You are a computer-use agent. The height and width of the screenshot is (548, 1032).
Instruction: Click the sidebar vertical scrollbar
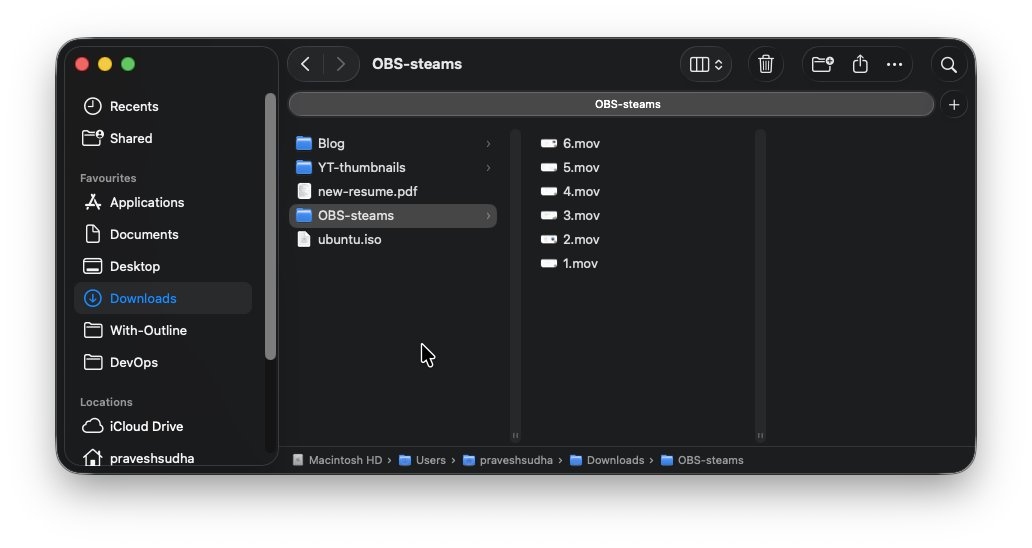270,227
